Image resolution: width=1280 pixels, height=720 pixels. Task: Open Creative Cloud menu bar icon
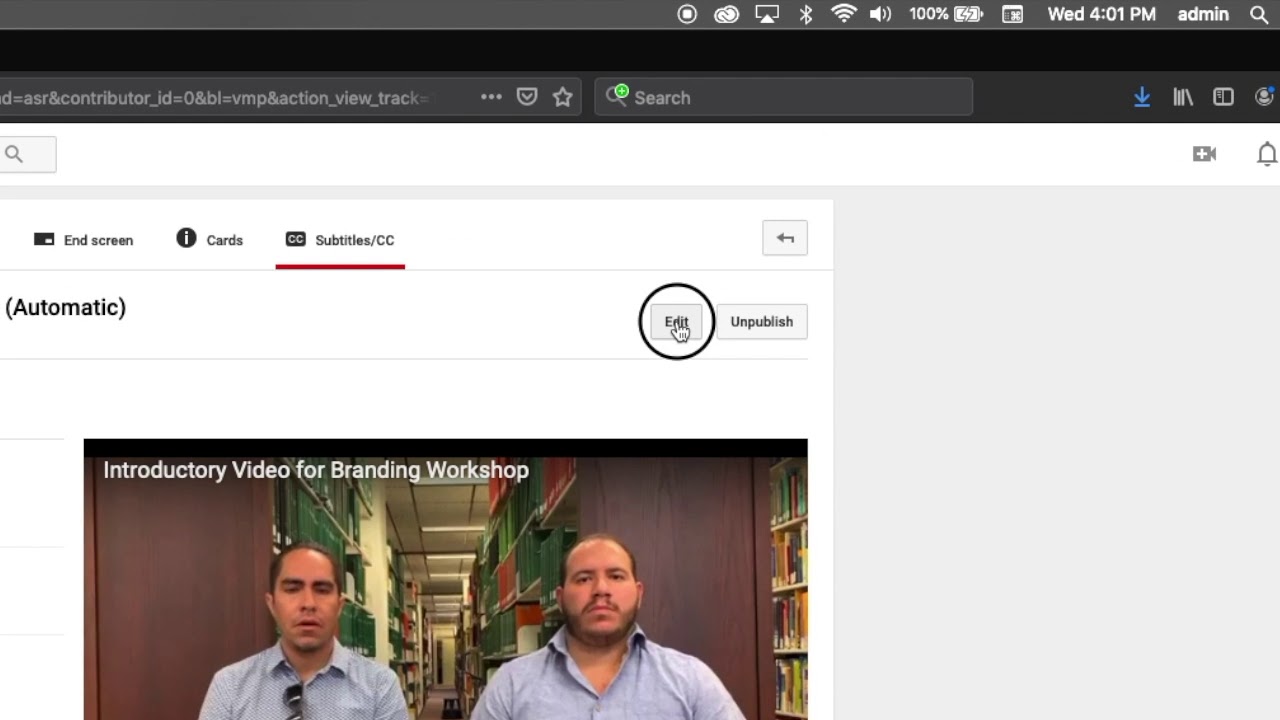726,14
